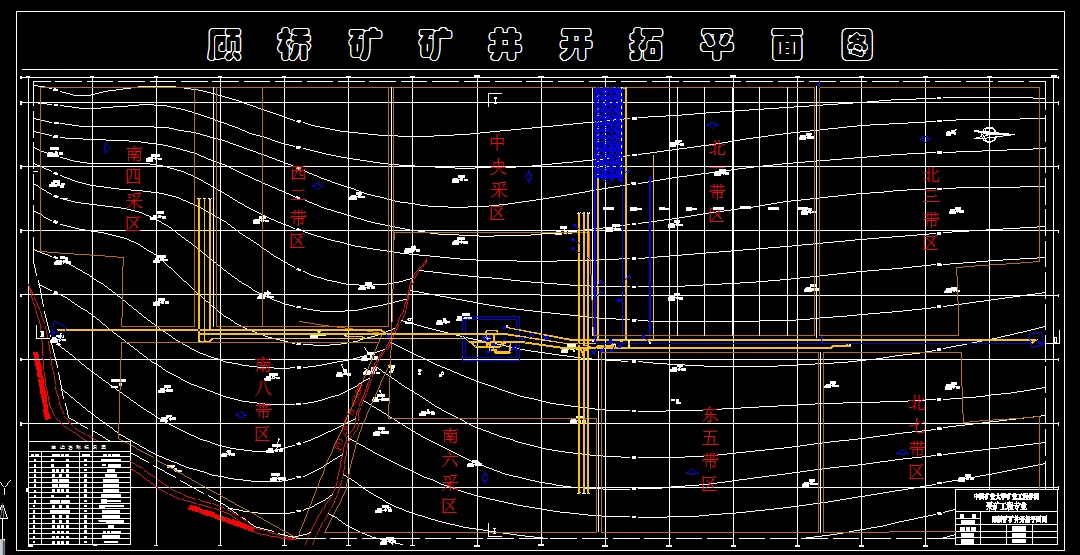Select the 西二带区 region label
The width and height of the screenshot is (1080, 555).
pyautogui.click(x=298, y=207)
